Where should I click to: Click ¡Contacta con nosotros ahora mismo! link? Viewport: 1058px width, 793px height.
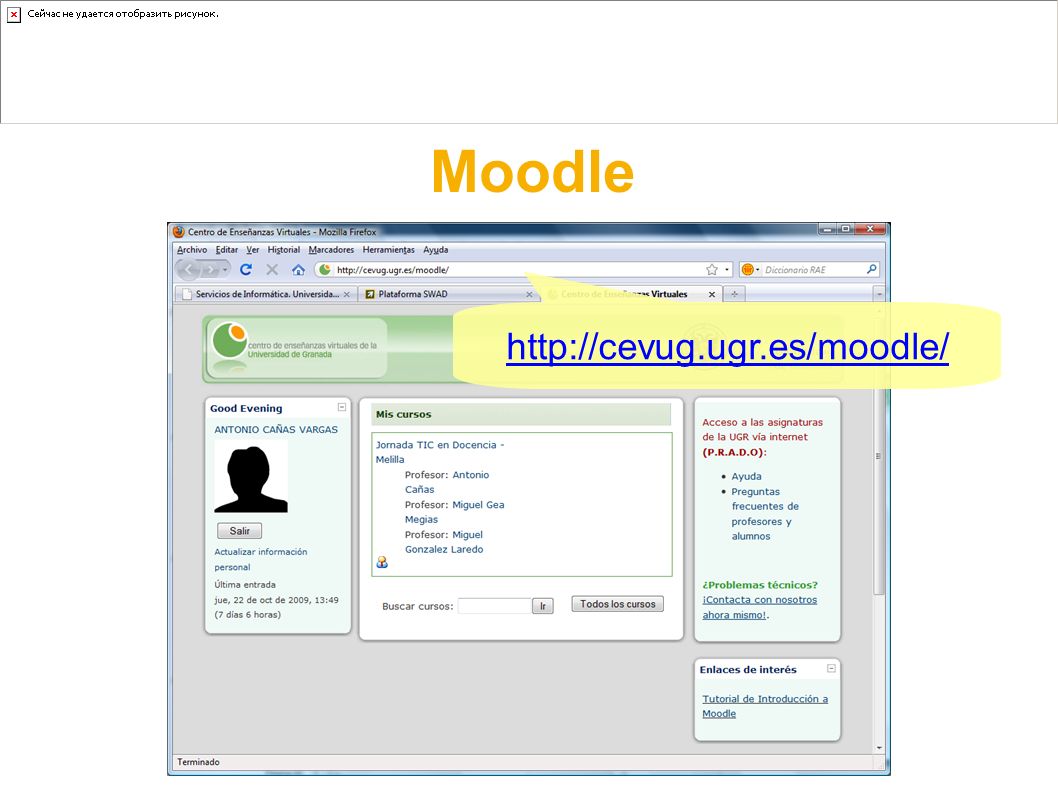(x=760, y=607)
